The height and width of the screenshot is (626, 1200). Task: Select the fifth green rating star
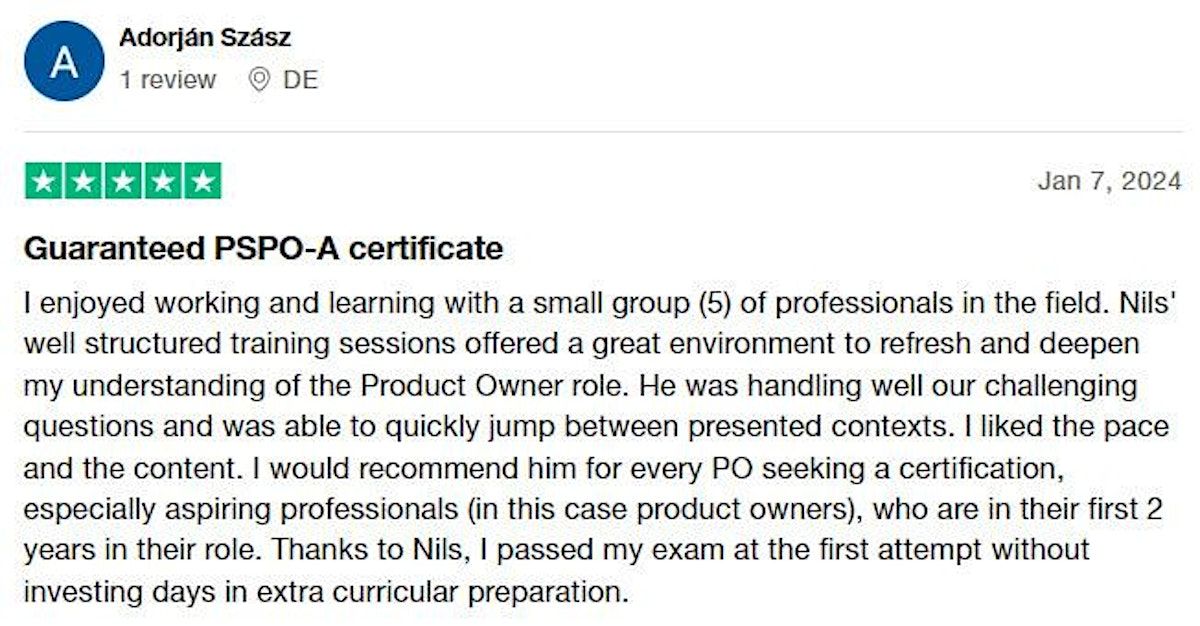[x=203, y=181]
